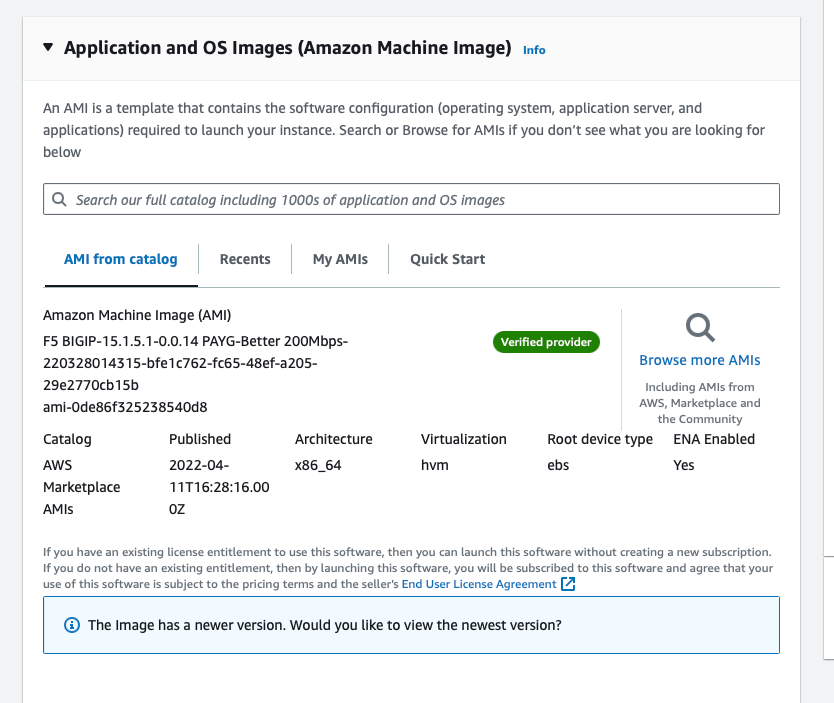
Task: Open the End User License Agreement link
Action: pyautogui.click(x=479, y=584)
